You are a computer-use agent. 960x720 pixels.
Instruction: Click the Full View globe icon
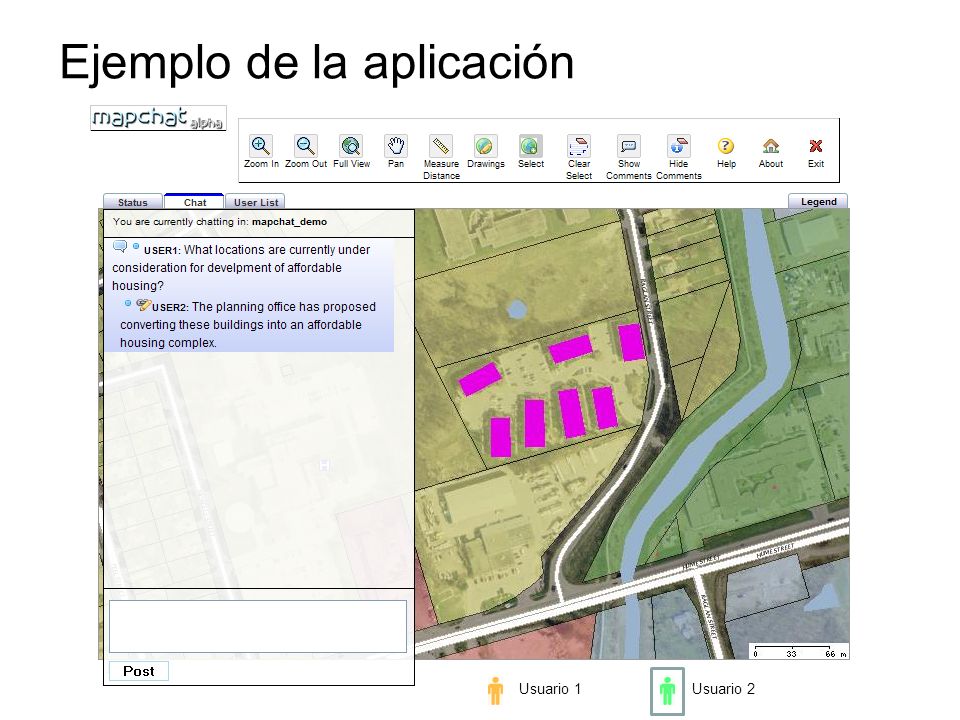pos(351,146)
